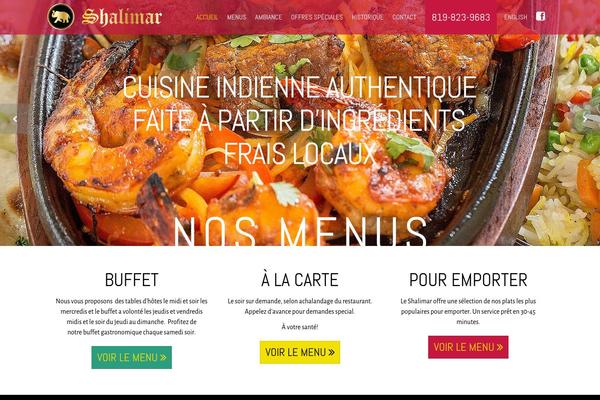Click the Buffet heading
Image resolution: width=600 pixels, height=400 pixels.
(x=132, y=280)
